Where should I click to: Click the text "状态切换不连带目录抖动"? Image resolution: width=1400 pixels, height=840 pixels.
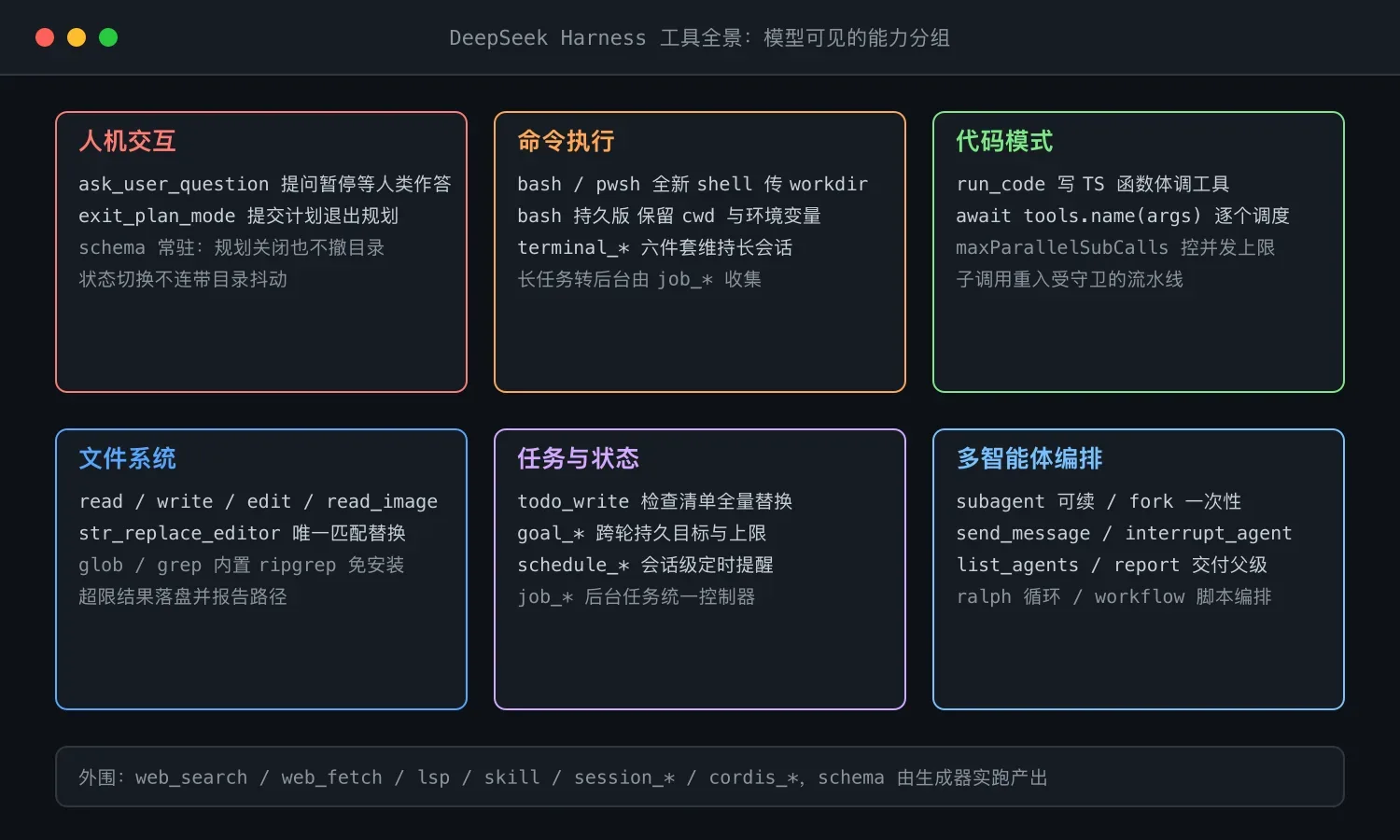(x=183, y=279)
